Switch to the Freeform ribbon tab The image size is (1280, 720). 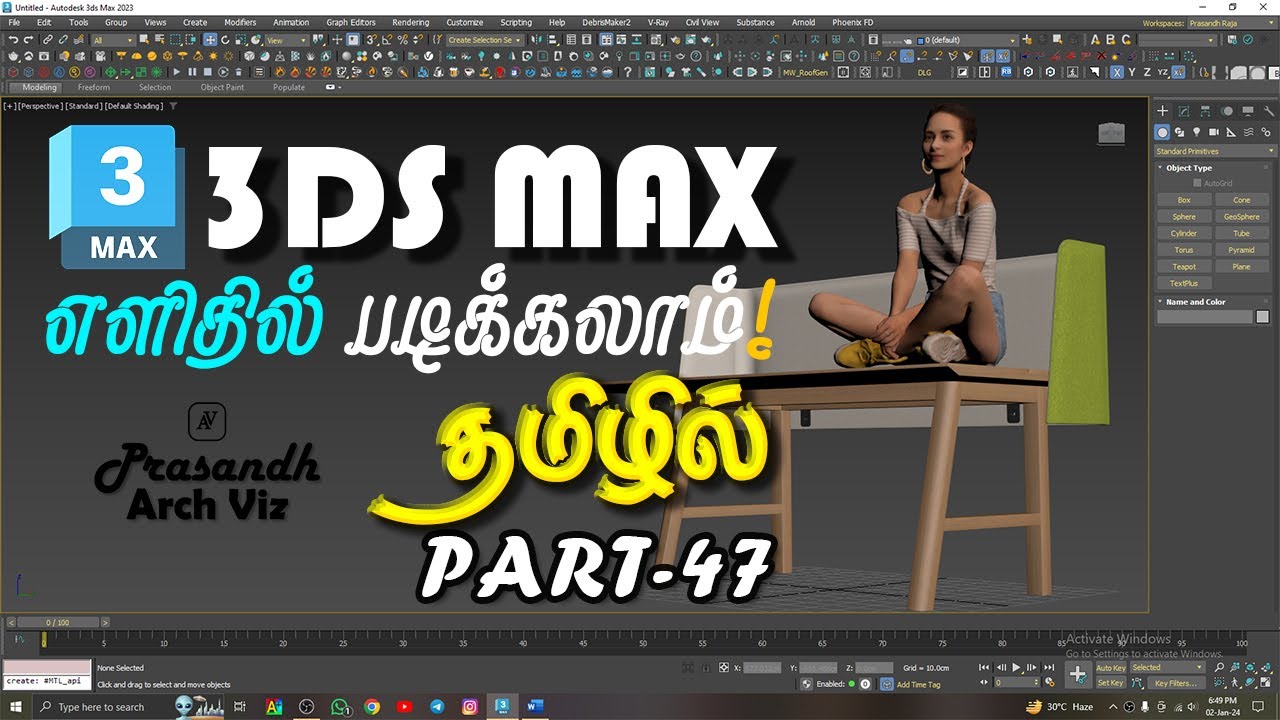(94, 87)
